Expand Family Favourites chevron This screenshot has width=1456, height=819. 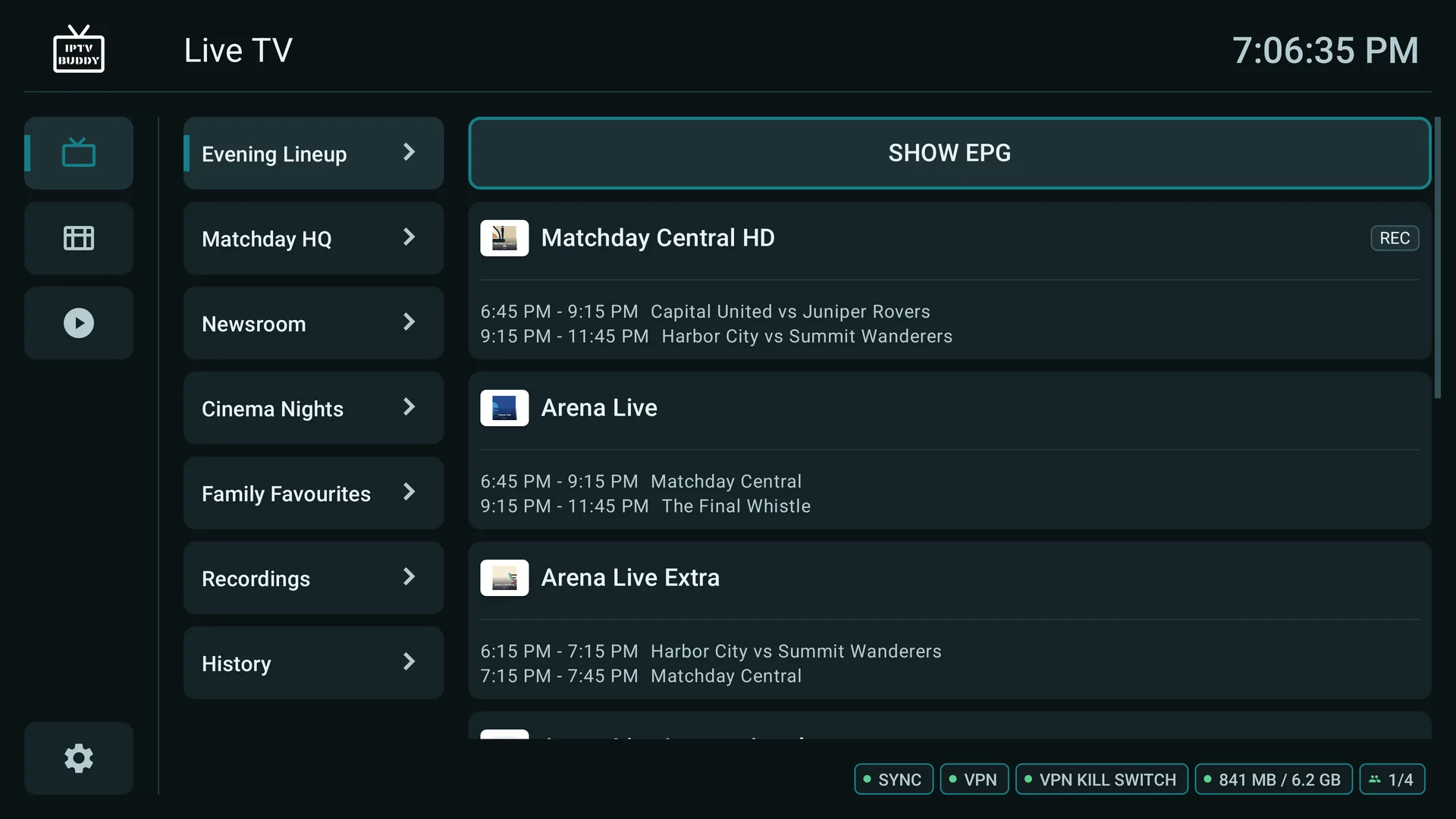click(409, 492)
